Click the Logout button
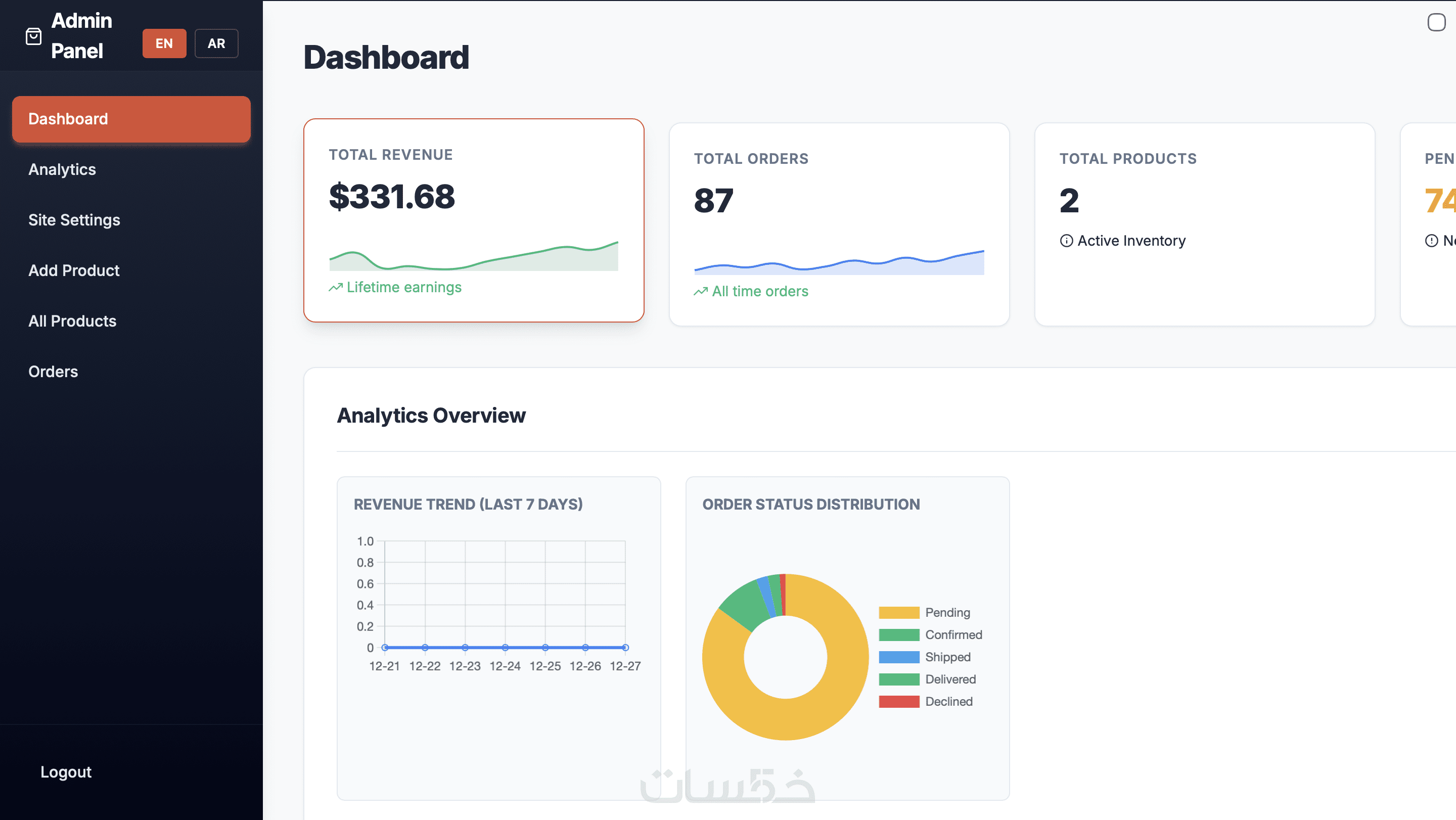Viewport: 1456px width, 820px height. pos(66,772)
